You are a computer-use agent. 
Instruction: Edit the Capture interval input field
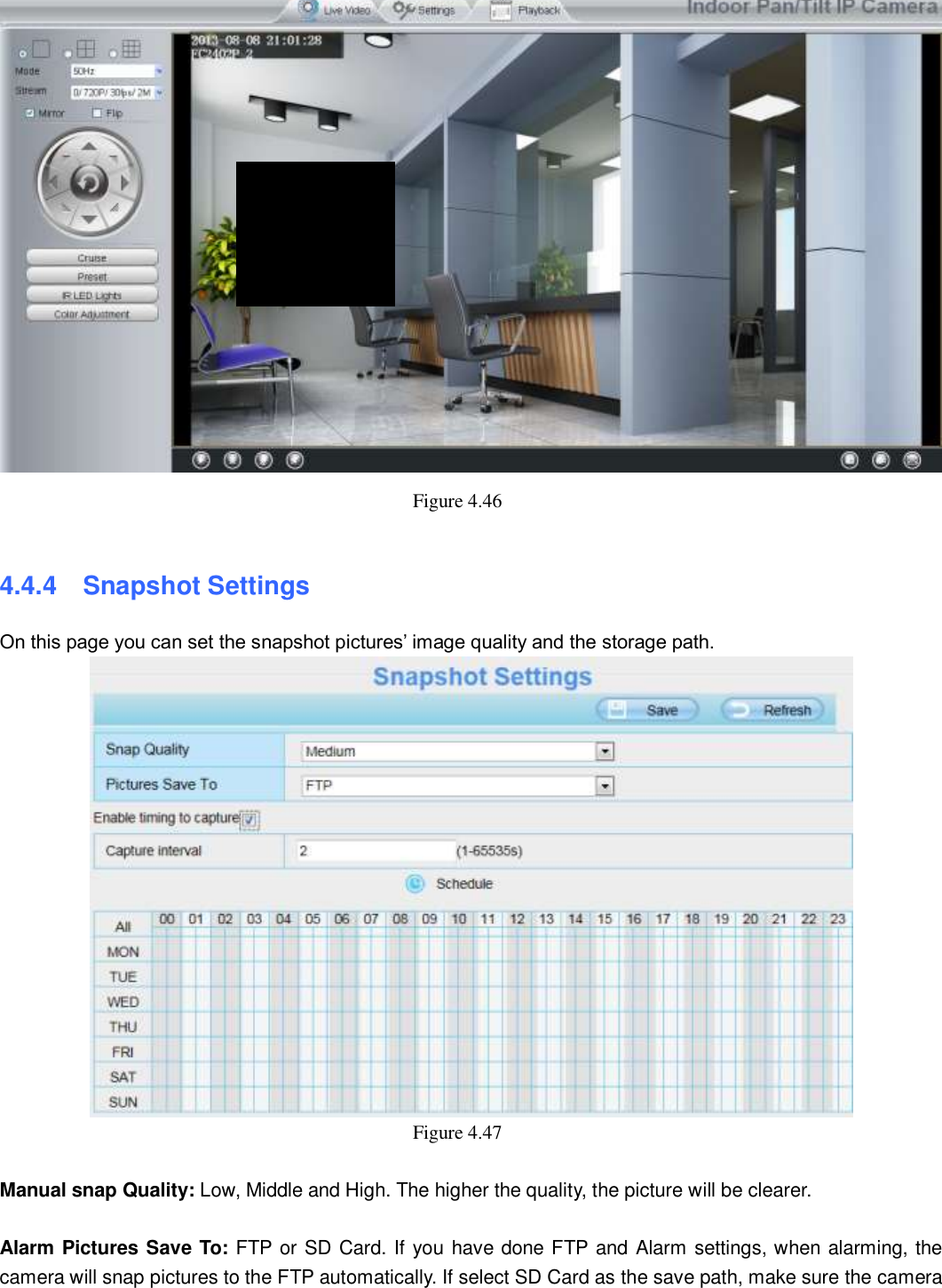click(x=373, y=850)
